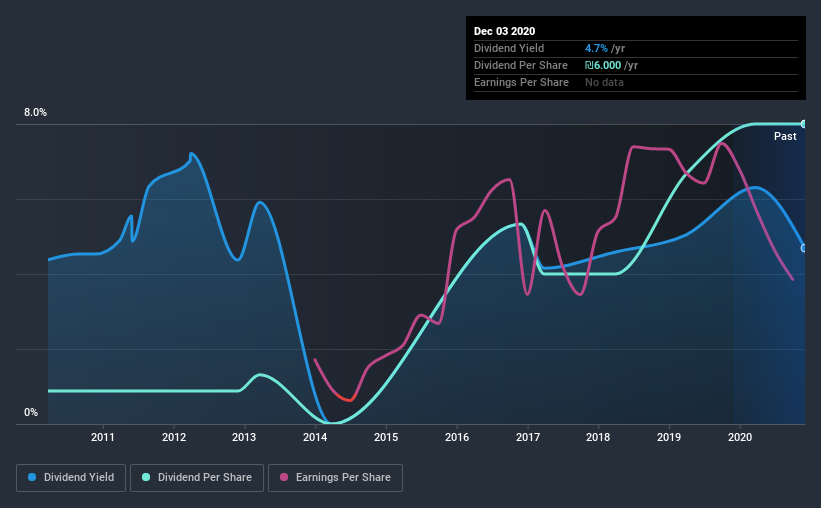821x508 pixels.
Task: Click the 2020 x-axis label
Action: point(740,437)
